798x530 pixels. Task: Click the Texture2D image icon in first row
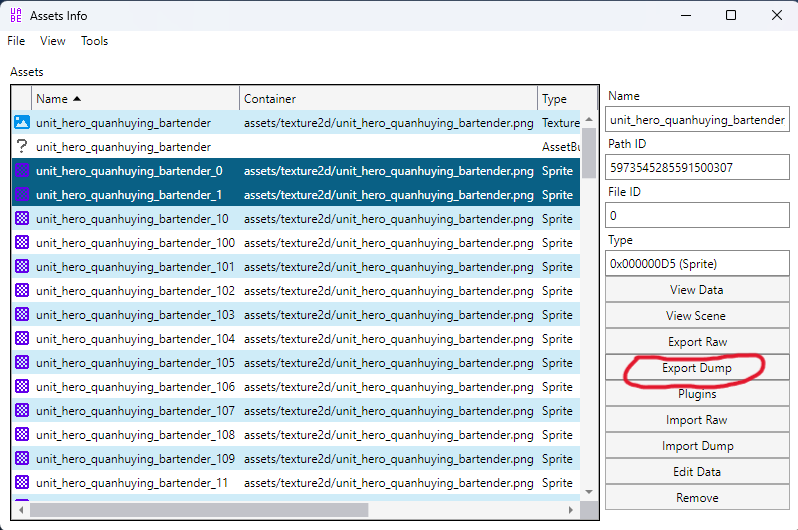(22, 123)
